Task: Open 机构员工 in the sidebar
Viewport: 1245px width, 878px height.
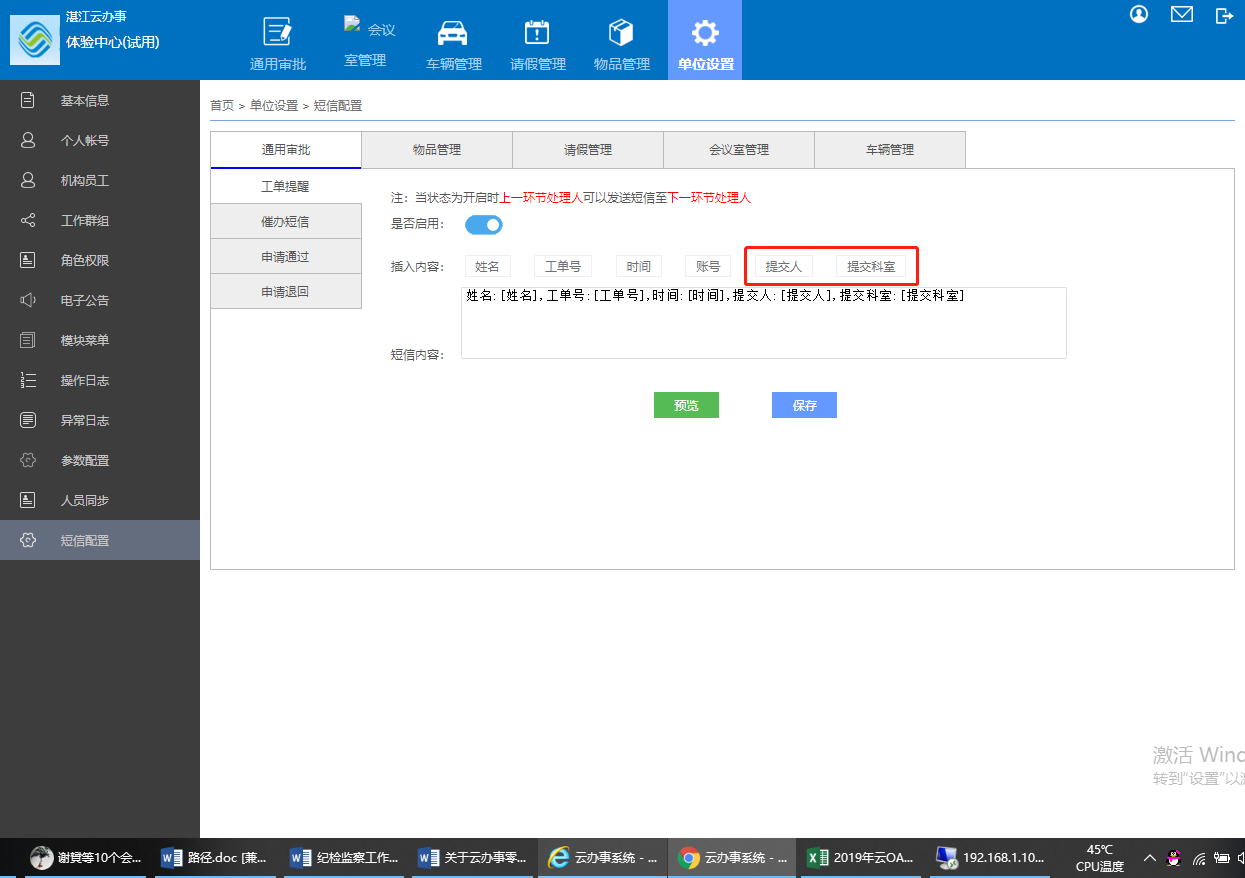Action: [x=100, y=180]
